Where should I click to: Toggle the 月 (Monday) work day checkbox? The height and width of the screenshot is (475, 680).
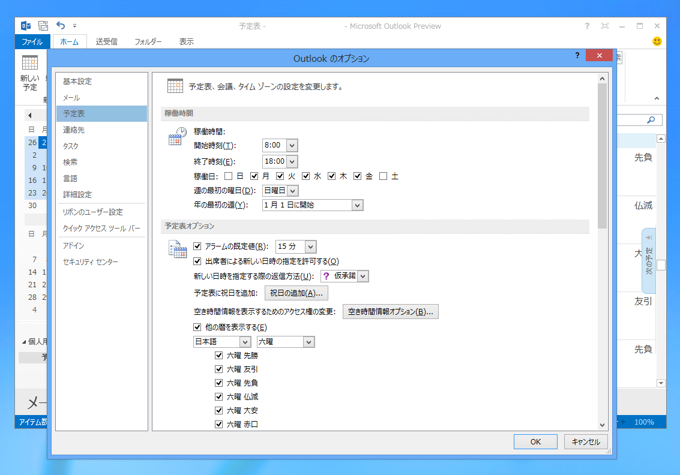(x=254, y=176)
